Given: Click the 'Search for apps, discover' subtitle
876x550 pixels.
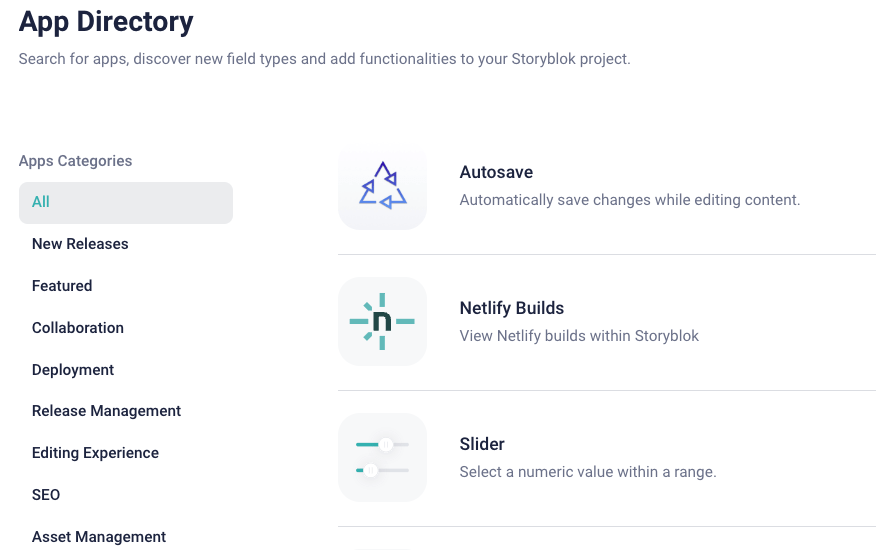Looking at the screenshot, I should 325,59.
